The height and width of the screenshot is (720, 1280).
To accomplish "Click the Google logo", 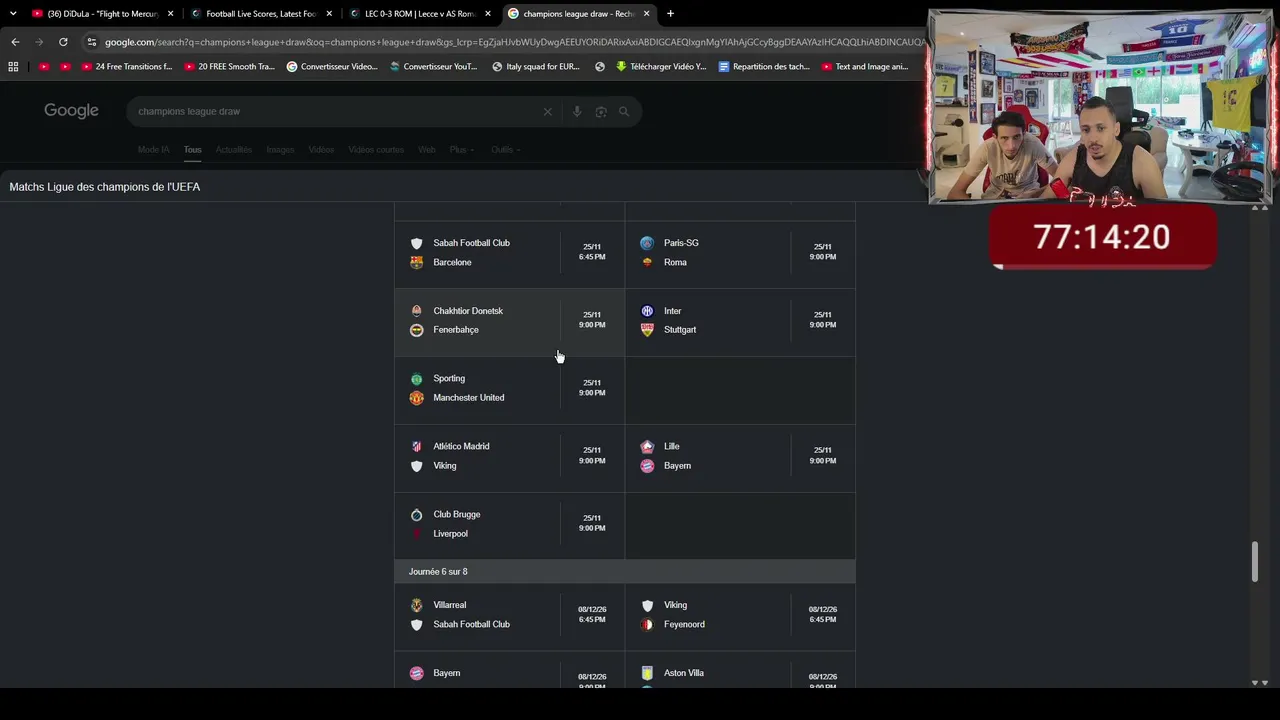I will (x=71, y=111).
